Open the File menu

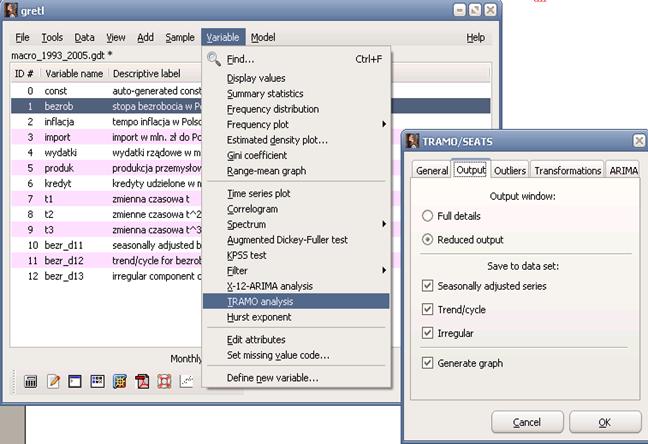click(x=22, y=37)
